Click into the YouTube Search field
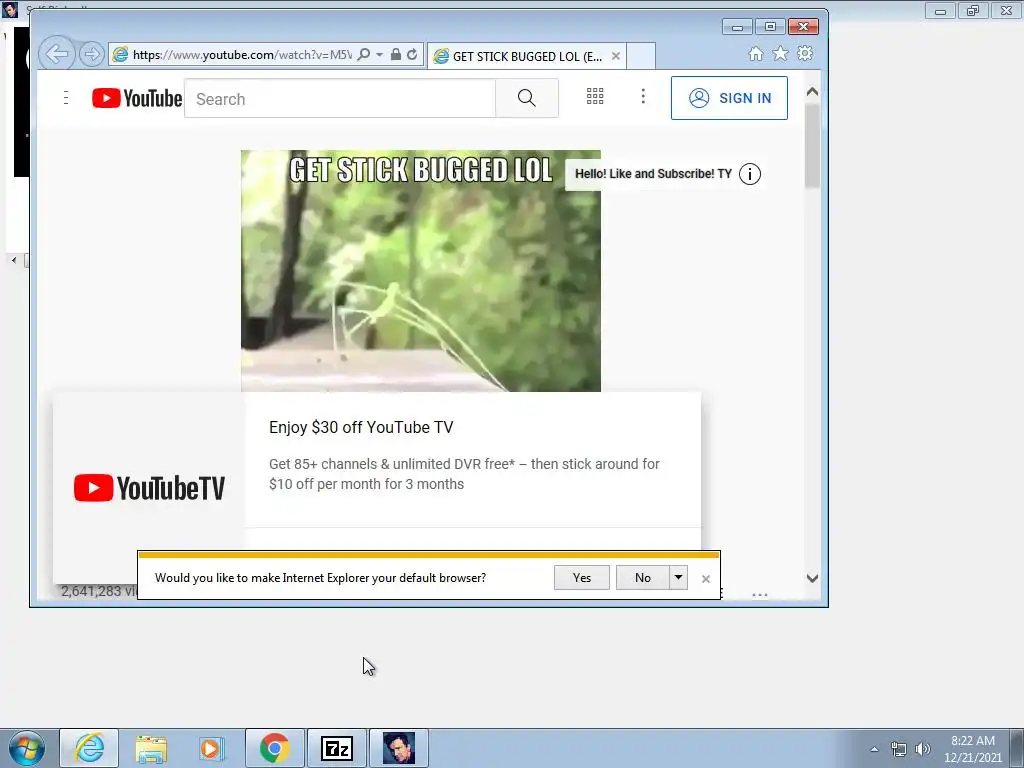The image size is (1024, 768). pyautogui.click(x=340, y=99)
